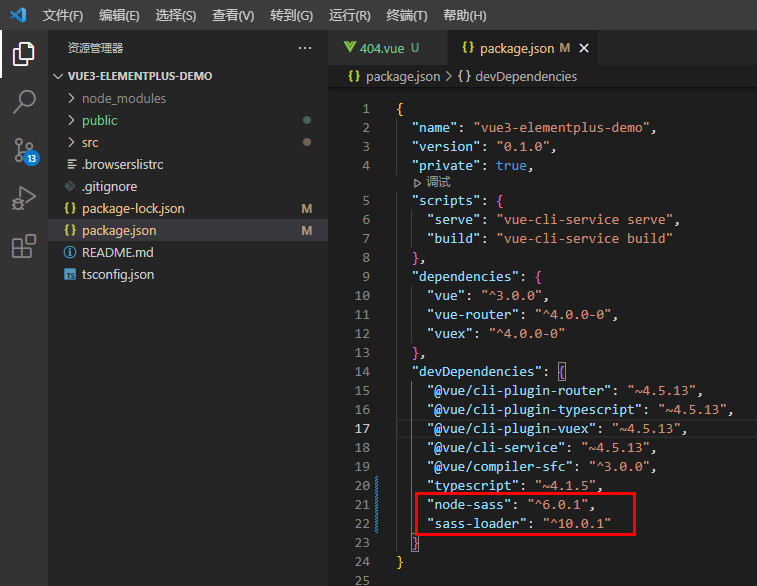The width and height of the screenshot is (757, 586).
Task: Click the true value on line 4
Action: pyautogui.click(x=511, y=166)
